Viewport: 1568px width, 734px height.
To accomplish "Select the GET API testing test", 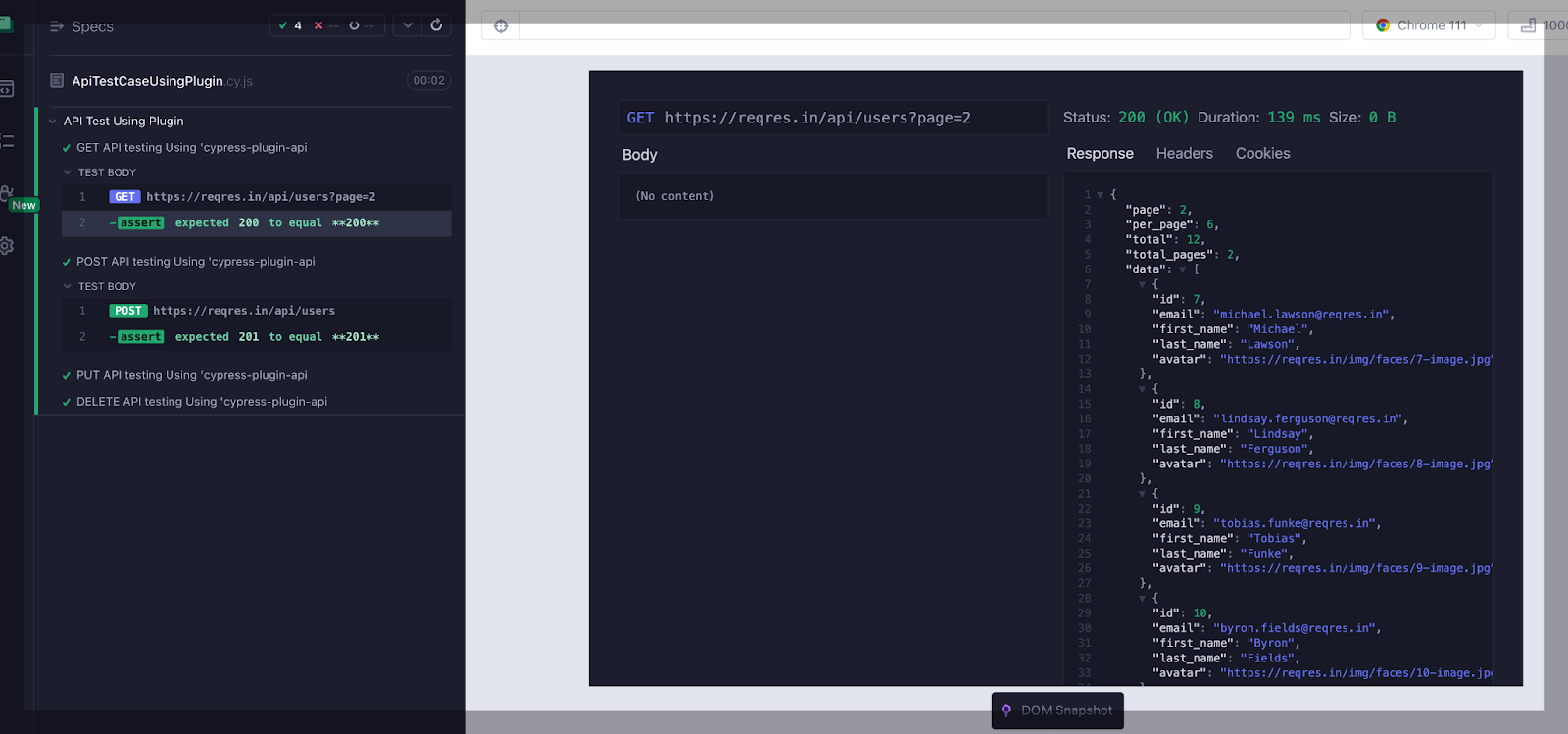I will pyautogui.click(x=192, y=148).
